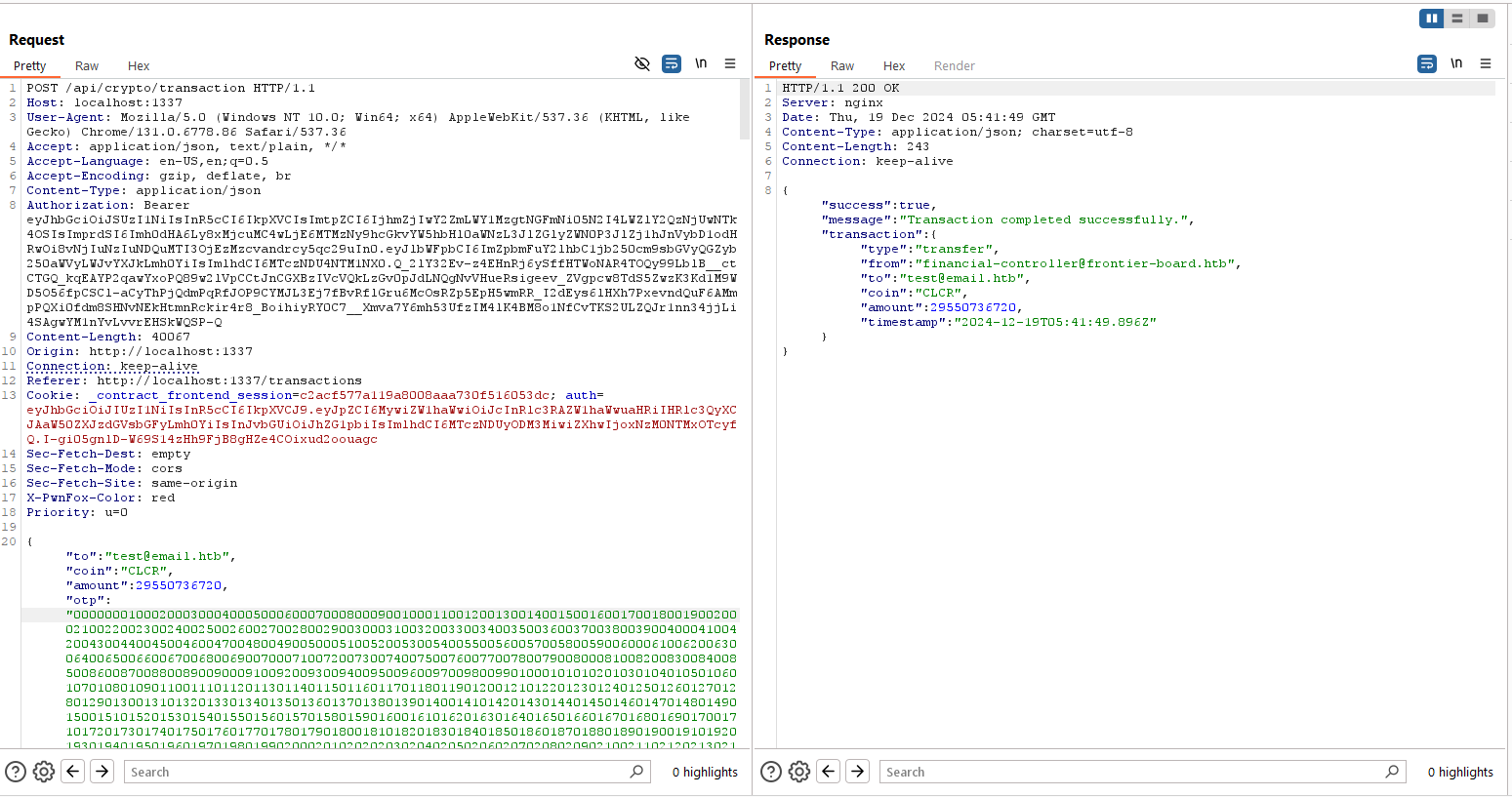Go to previous match in Request search

pyautogui.click(x=73, y=771)
